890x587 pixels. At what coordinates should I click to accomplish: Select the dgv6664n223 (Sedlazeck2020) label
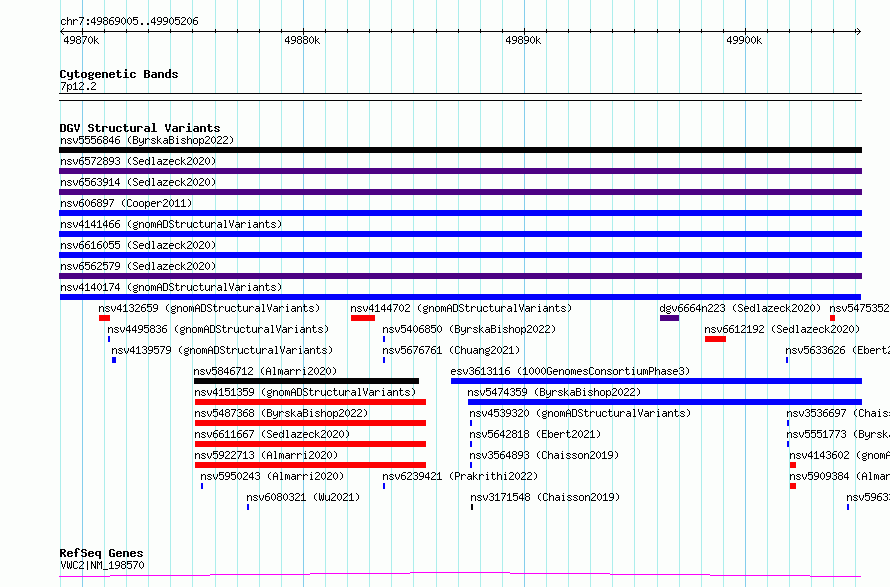[x=740, y=308]
